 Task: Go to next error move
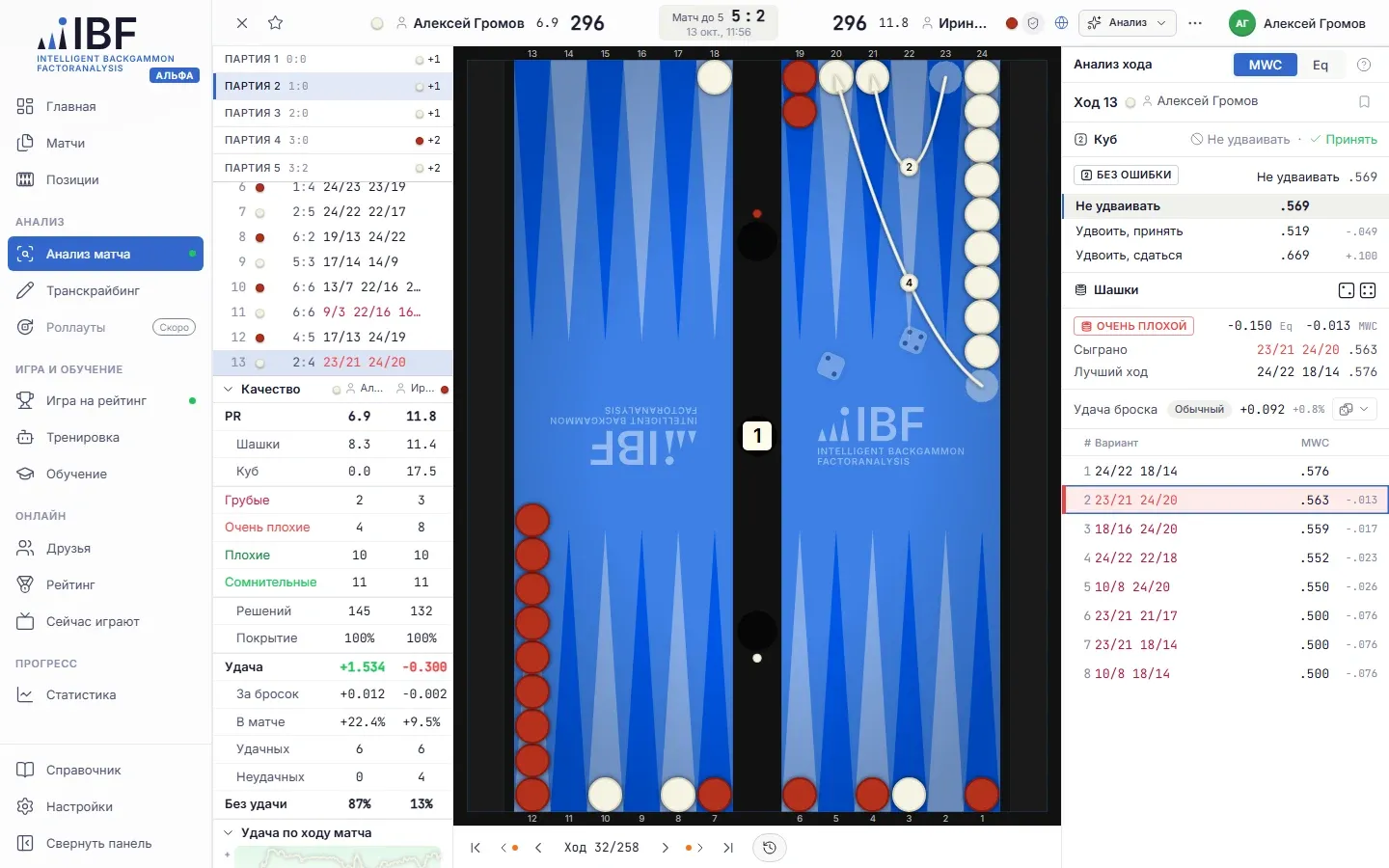tap(694, 848)
